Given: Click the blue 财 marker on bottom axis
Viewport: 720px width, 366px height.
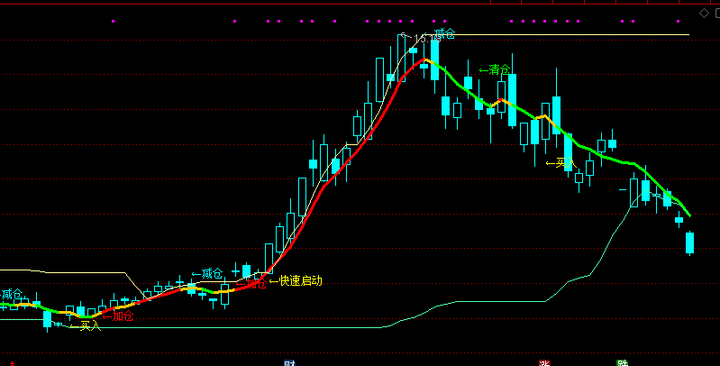Looking at the screenshot, I should (x=290, y=363).
